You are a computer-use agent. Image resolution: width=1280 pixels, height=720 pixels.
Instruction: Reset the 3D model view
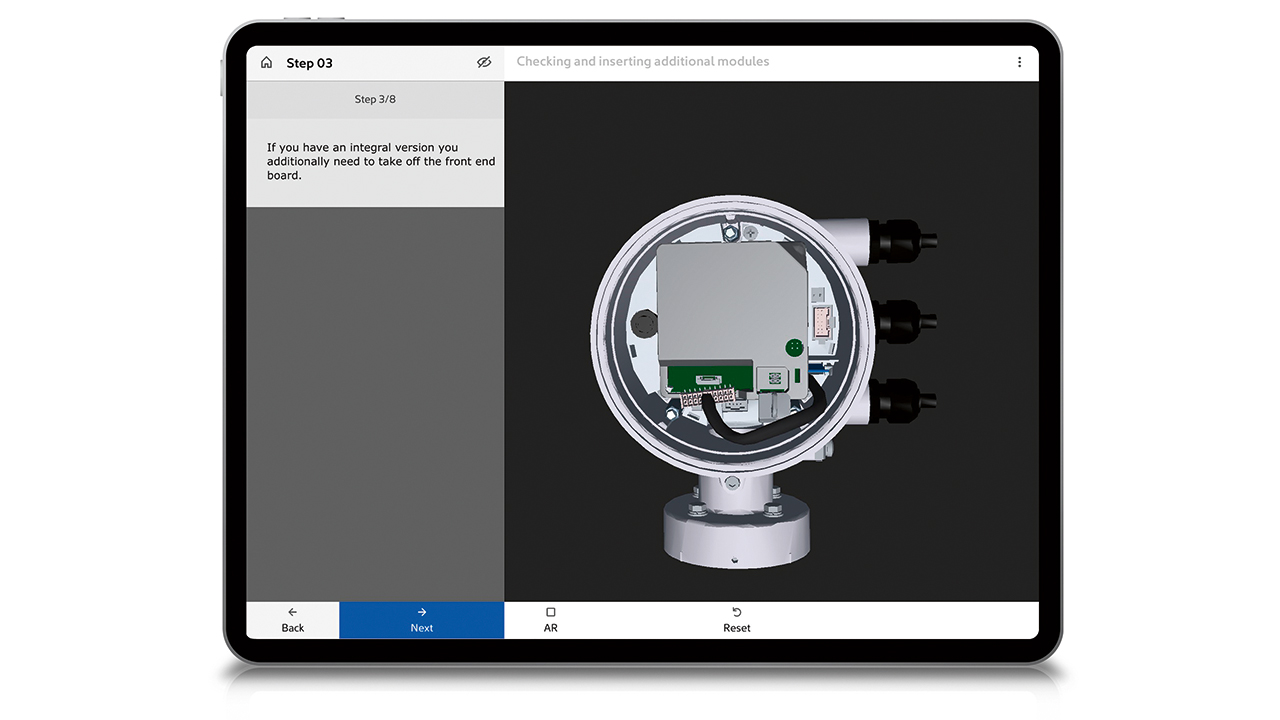[x=736, y=620]
